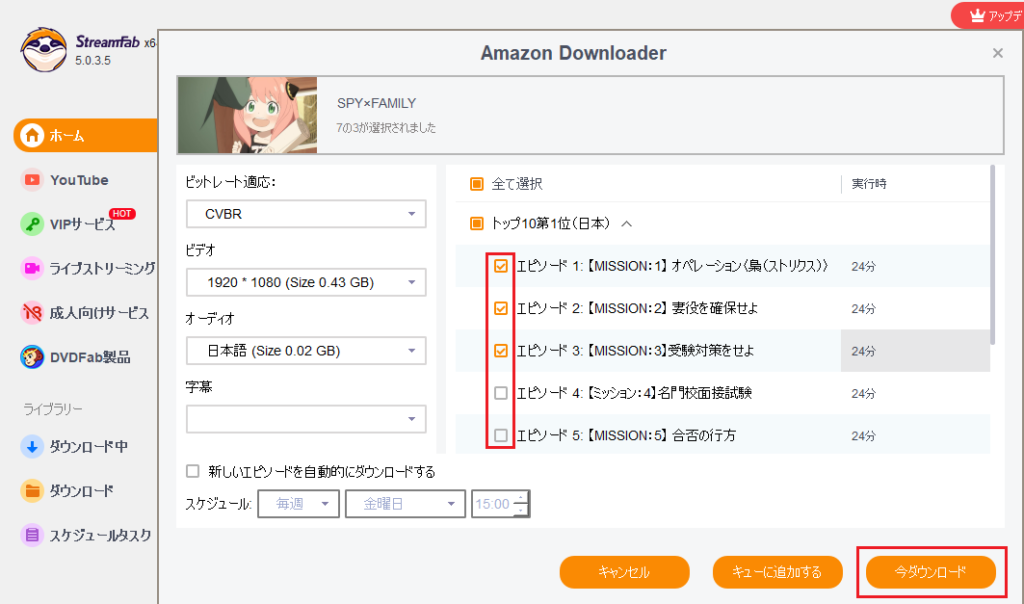Click the SPY×FAMILY title text

(x=376, y=103)
